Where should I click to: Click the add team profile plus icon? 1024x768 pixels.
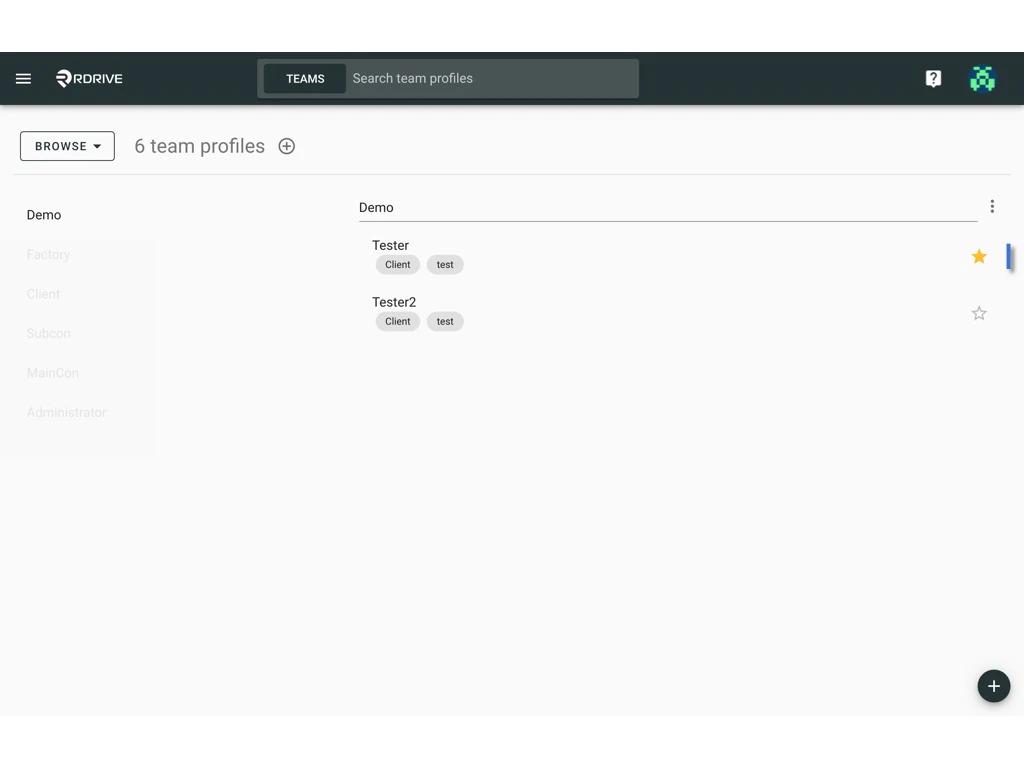click(x=287, y=146)
